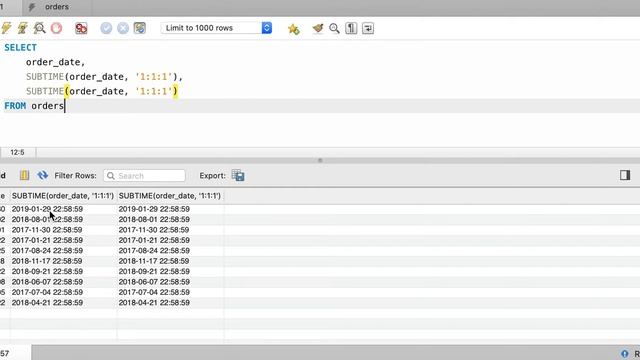Switch to the orders query tab
Screen dimensions: 640x360
tap(57, 7)
